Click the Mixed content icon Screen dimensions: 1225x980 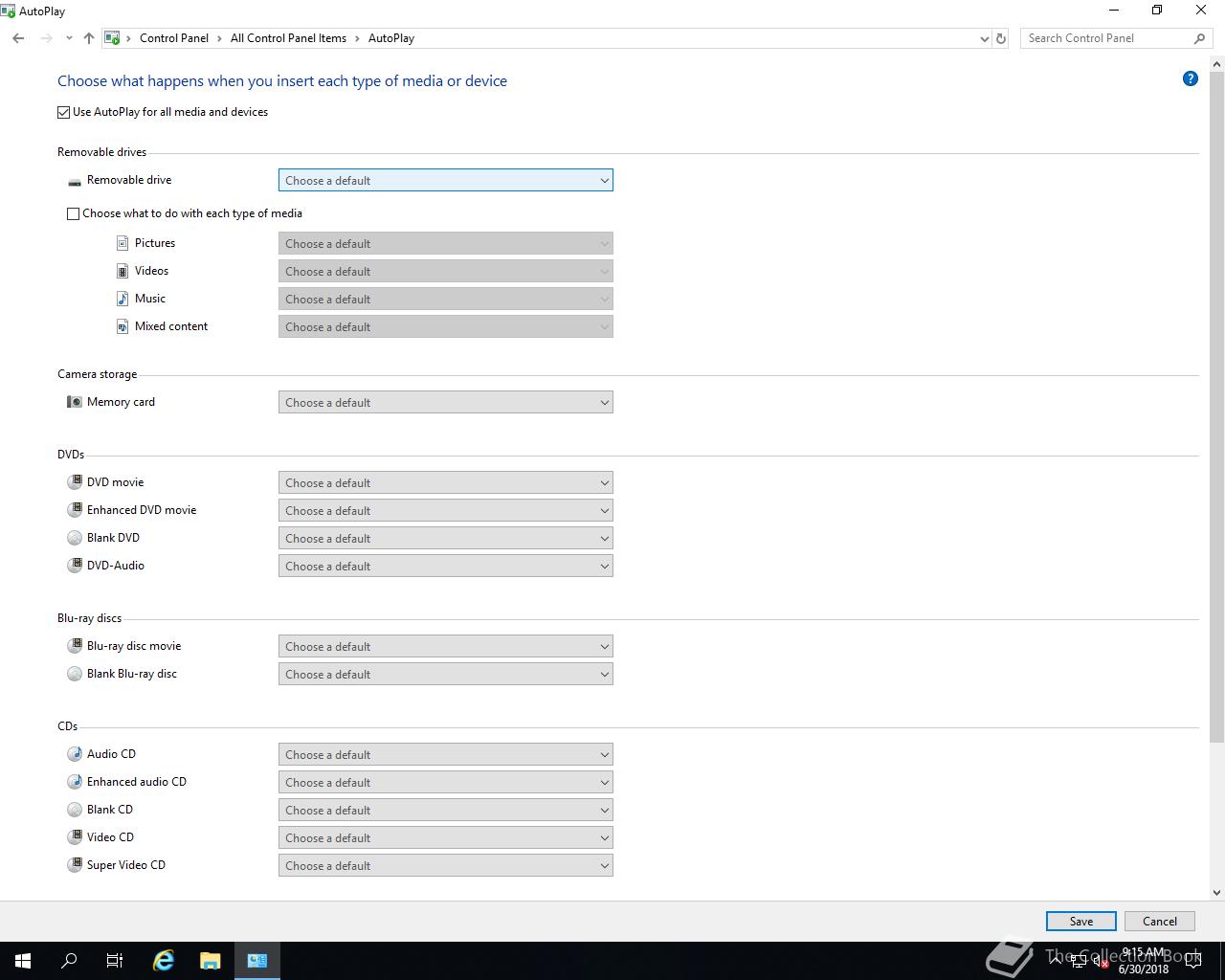[x=122, y=326]
